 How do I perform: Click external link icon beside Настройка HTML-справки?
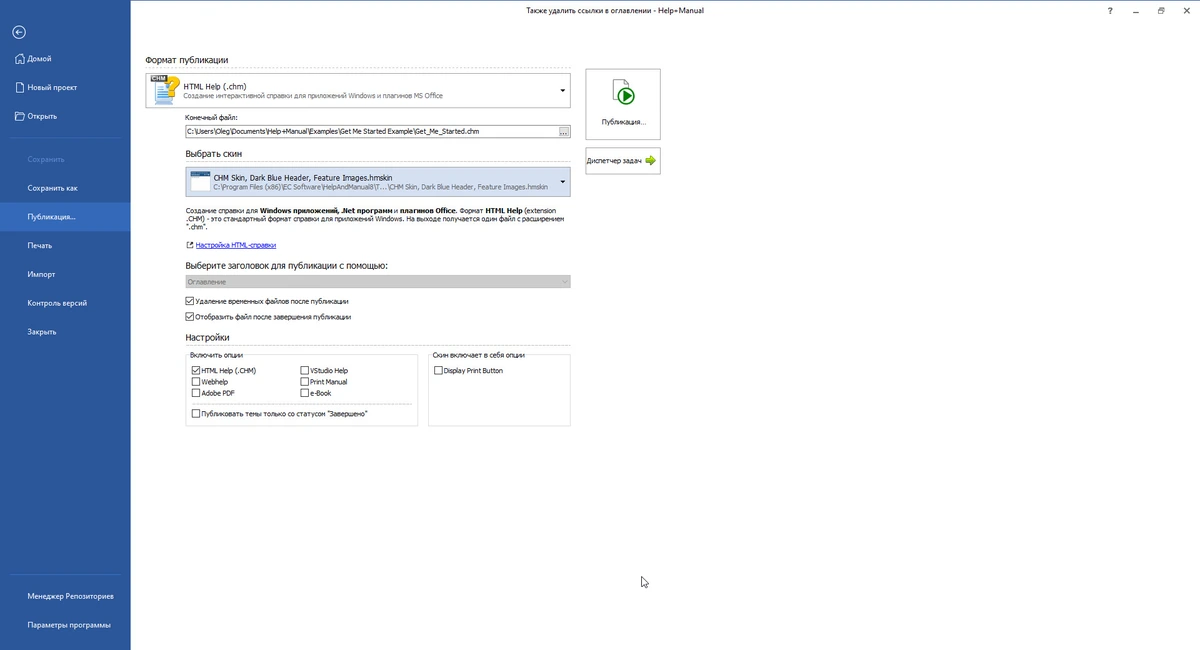(x=189, y=245)
